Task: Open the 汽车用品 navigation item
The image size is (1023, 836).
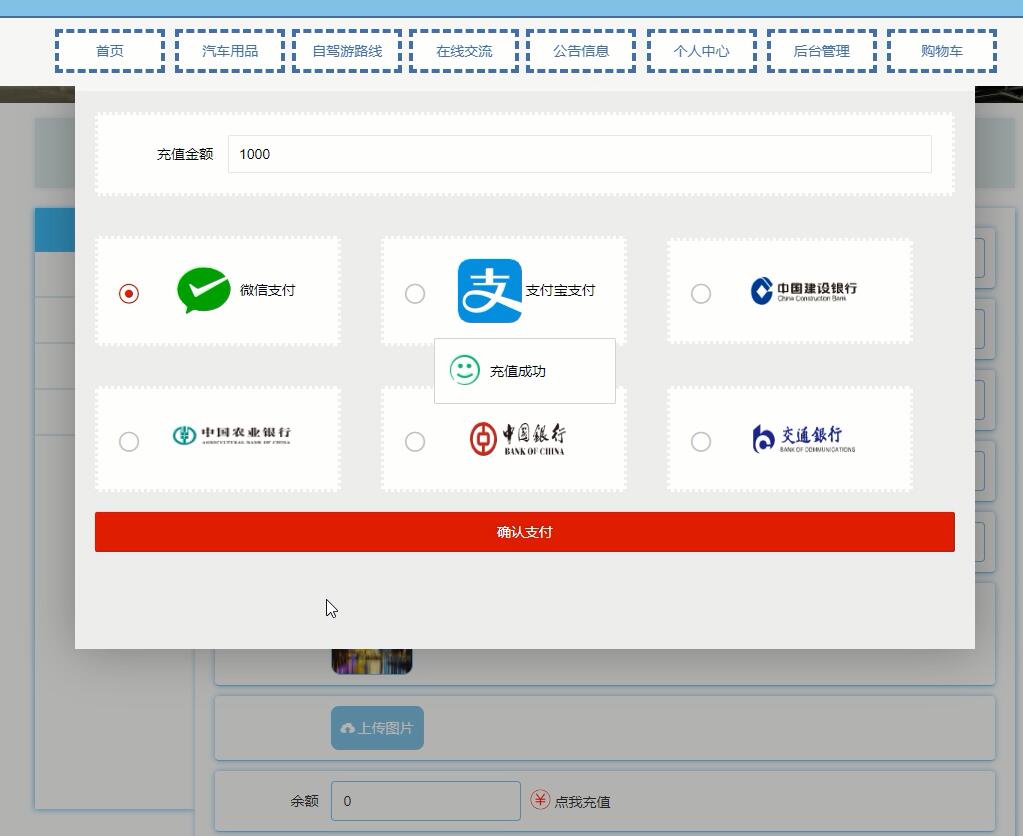Action: click(230, 51)
